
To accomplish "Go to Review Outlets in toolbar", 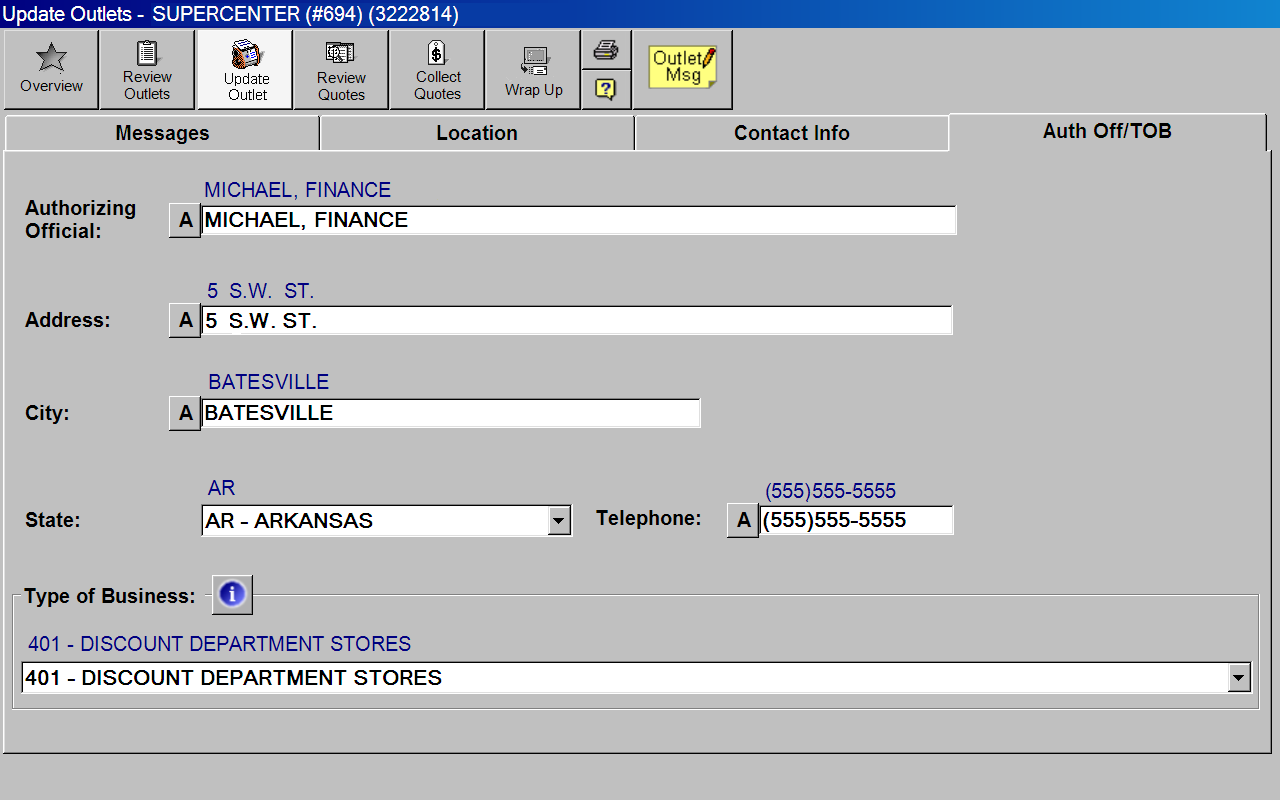I will 147,69.
